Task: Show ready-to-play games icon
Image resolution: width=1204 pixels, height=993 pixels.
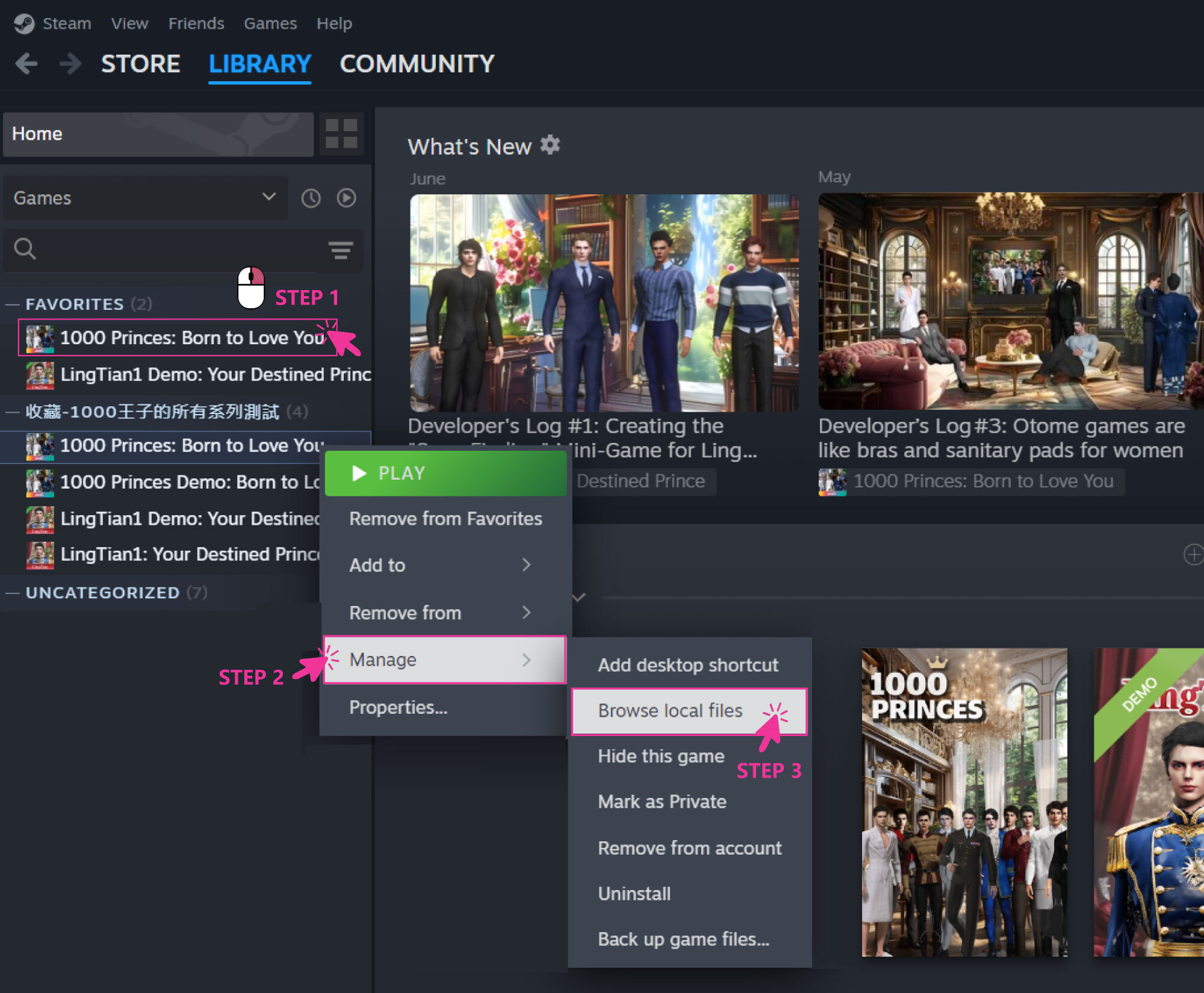Action: (346, 198)
